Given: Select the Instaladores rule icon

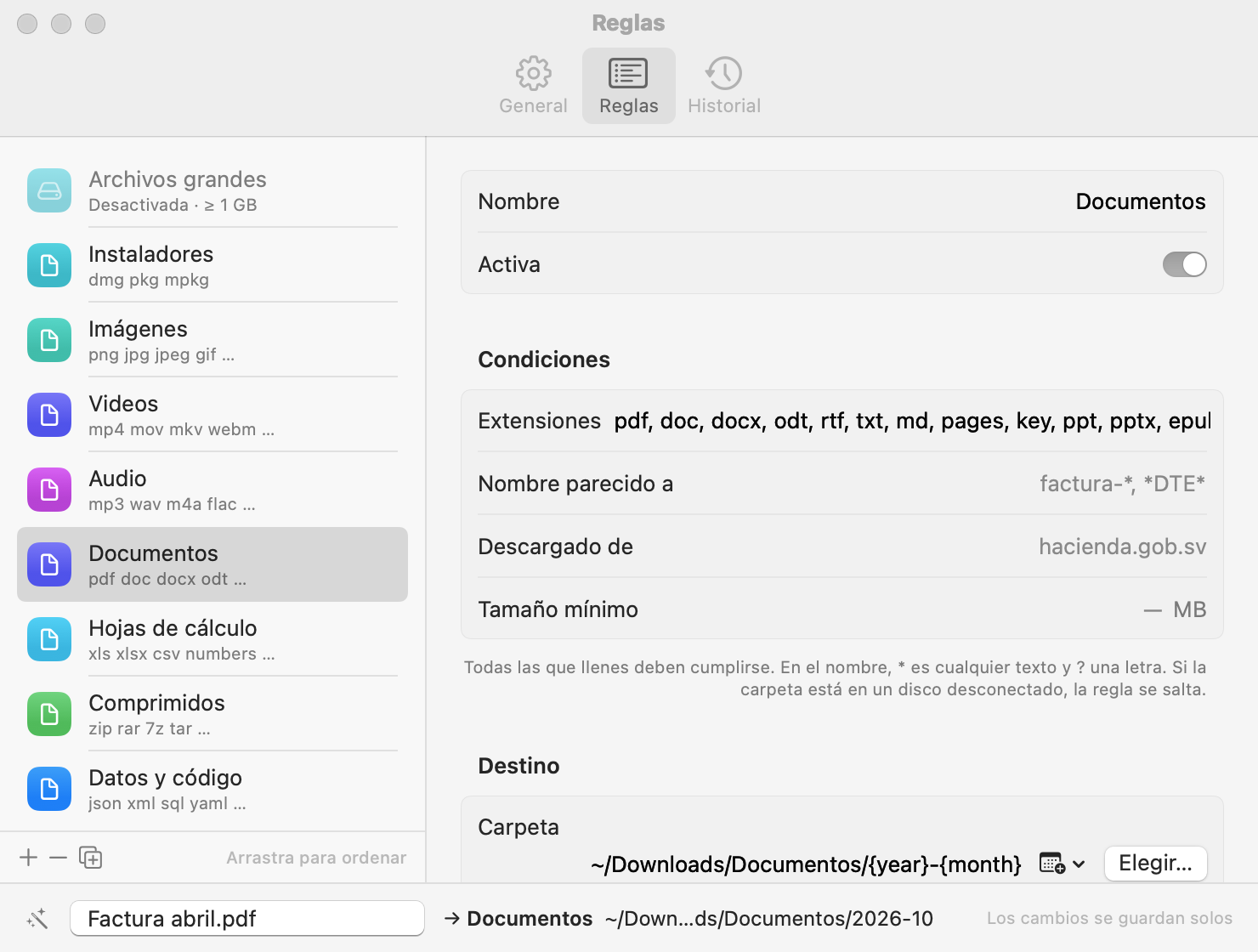Looking at the screenshot, I should click(x=49, y=265).
